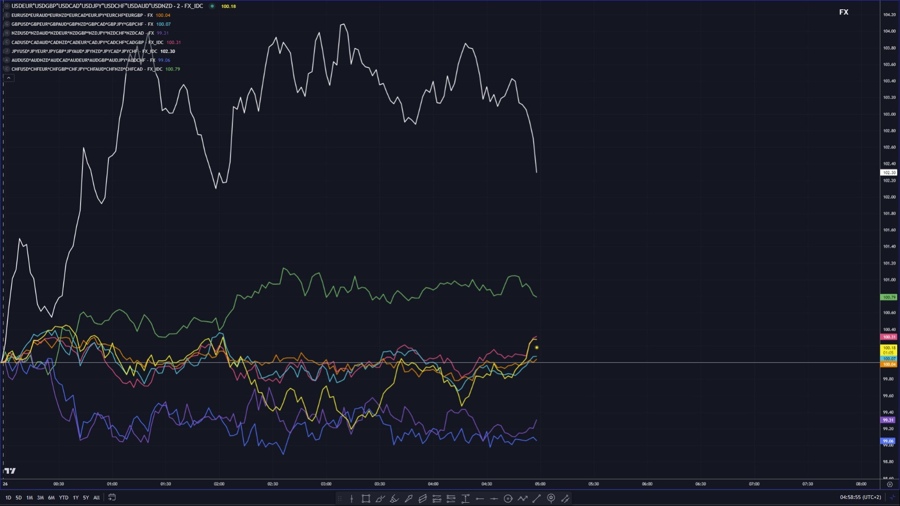Select the zigzag polyline tool
The height and width of the screenshot is (506, 900).
tap(522, 498)
